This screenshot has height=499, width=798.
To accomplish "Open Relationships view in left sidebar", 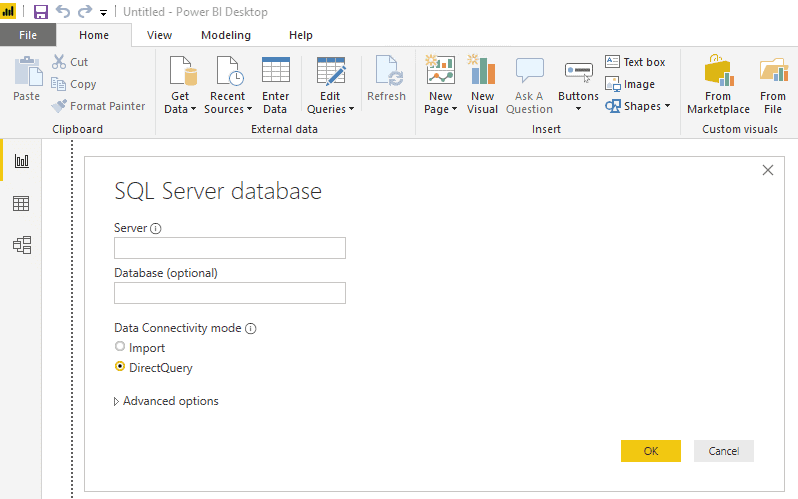I will click(21, 245).
